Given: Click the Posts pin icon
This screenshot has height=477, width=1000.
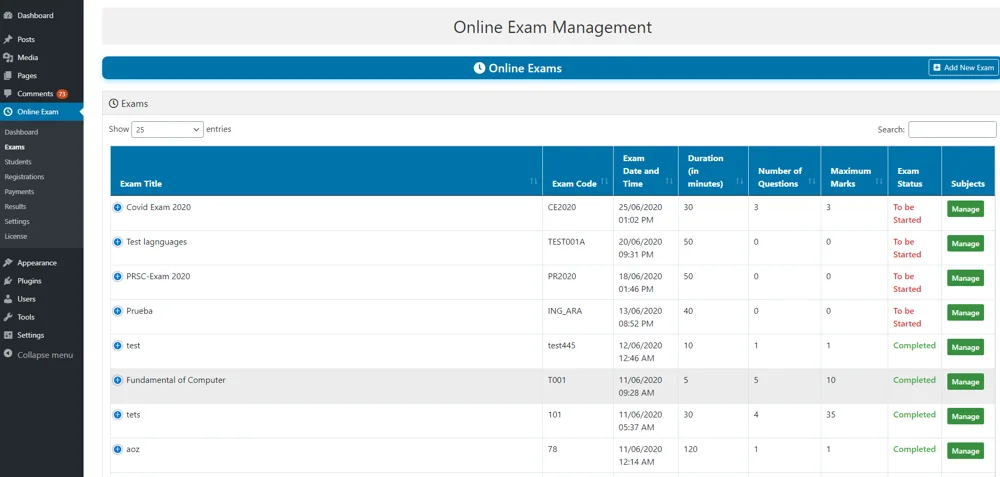Looking at the screenshot, I should pyautogui.click(x=8, y=40).
